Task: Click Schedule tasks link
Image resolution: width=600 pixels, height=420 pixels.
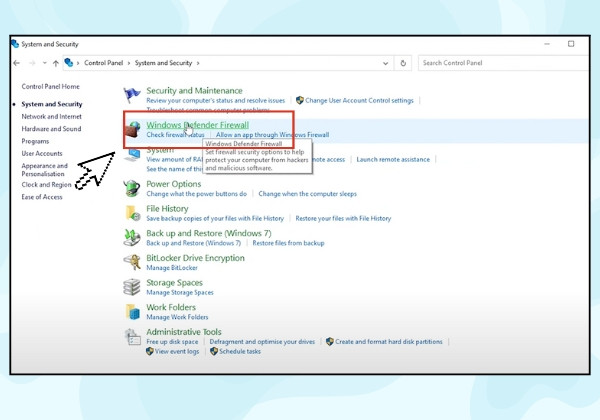Action: [240, 351]
